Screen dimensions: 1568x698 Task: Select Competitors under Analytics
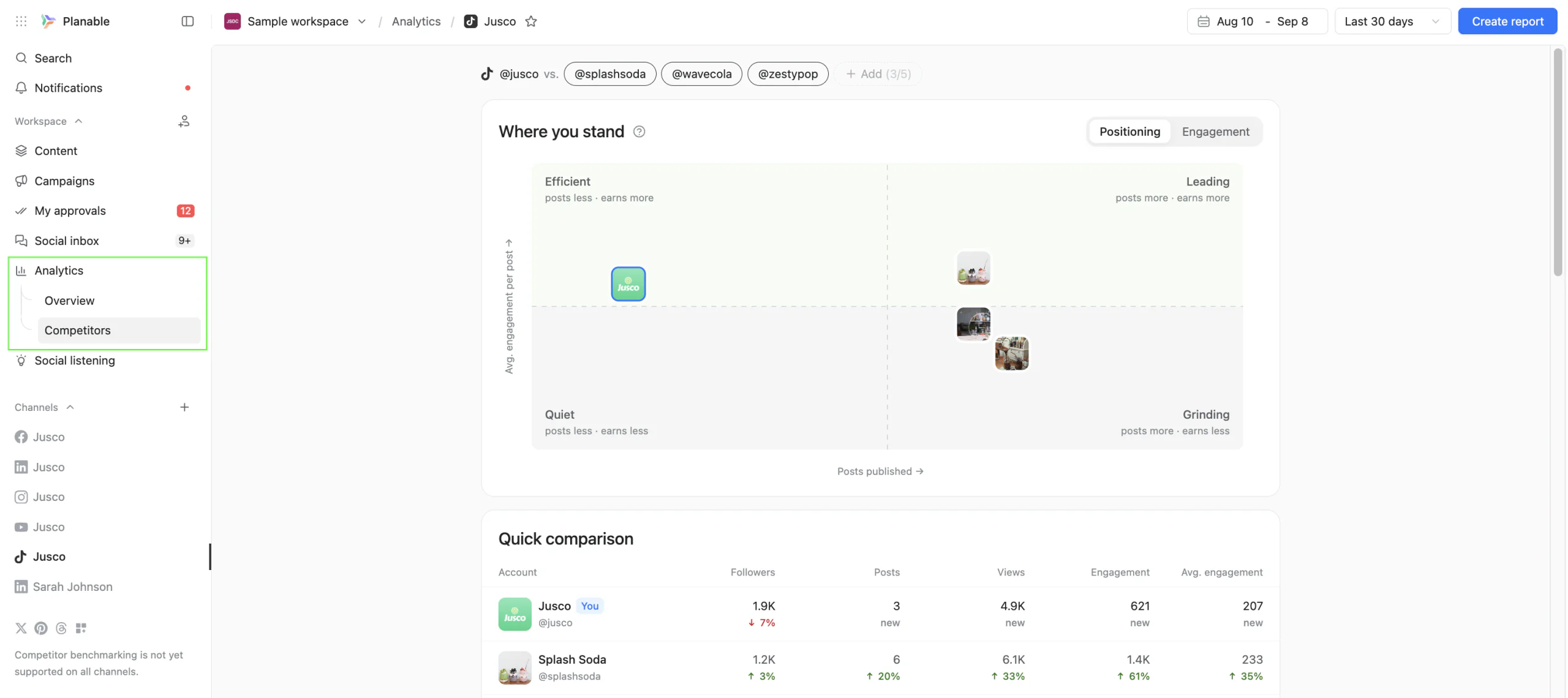[x=119, y=331]
